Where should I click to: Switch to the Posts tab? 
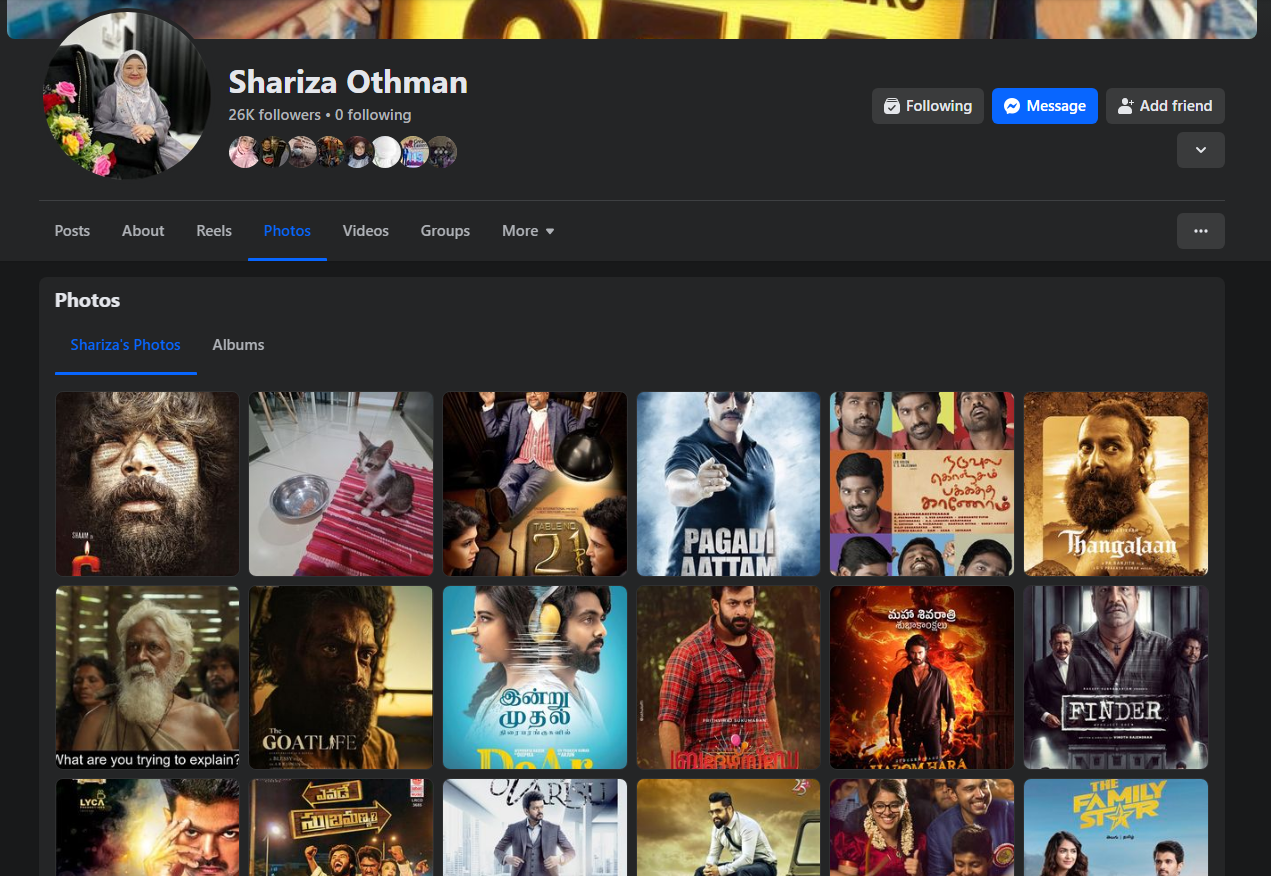click(x=72, y=231)
